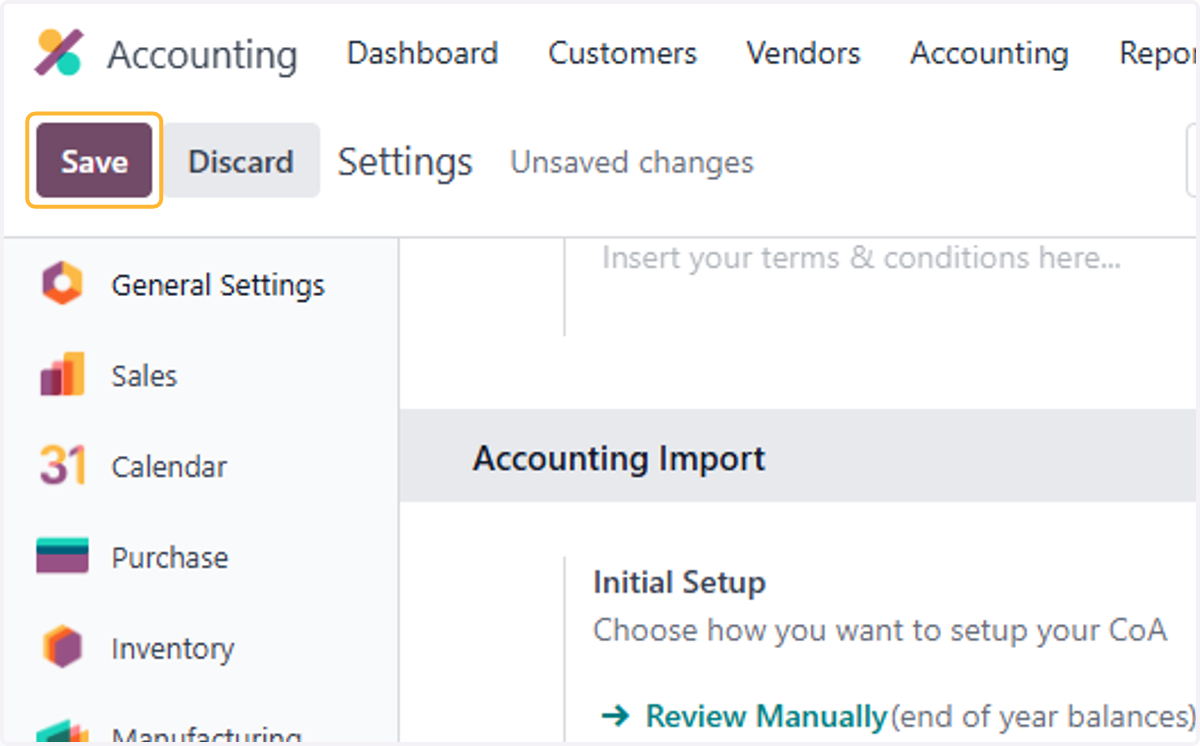Open the Customers menu
Screen dimensions: 1200x746
pyautogui.click(x=622, y=53)
